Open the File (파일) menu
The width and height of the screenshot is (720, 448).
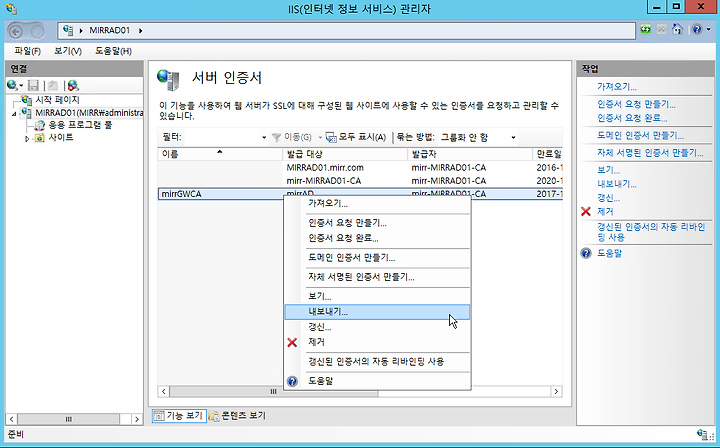(x=27, y=51)
